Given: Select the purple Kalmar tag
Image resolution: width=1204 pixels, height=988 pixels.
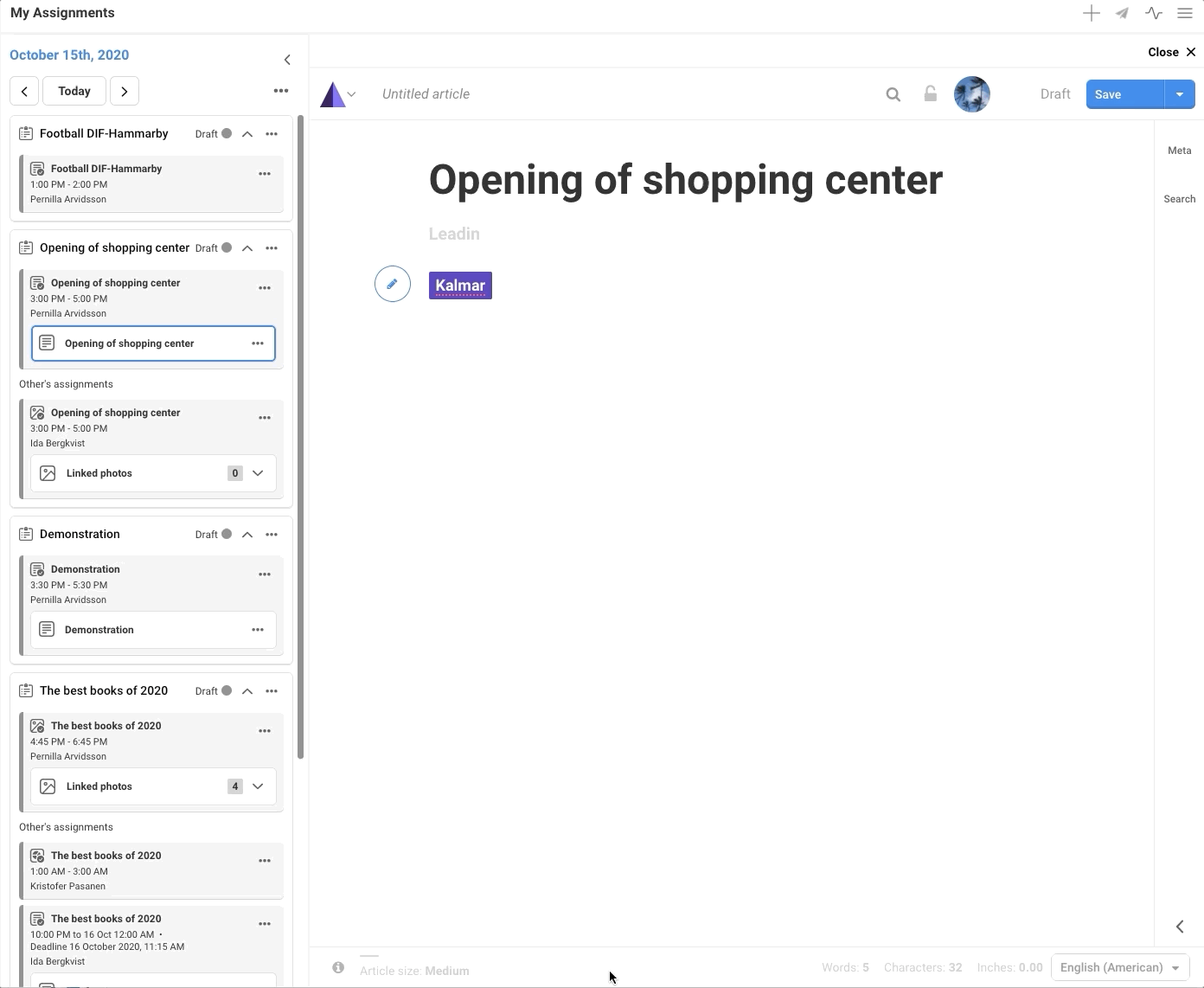Looking at the screenshot, I should tap(460, 285).
